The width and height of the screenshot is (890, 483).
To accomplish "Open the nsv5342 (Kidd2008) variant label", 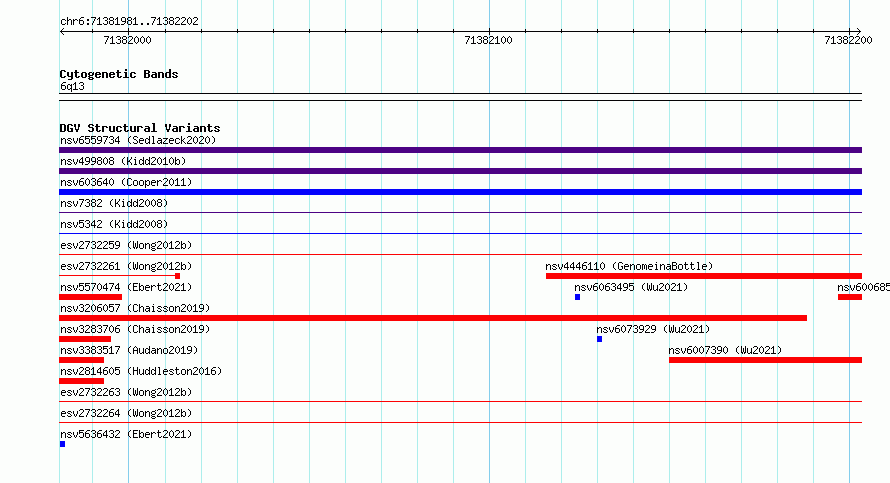I will point(114,224).
